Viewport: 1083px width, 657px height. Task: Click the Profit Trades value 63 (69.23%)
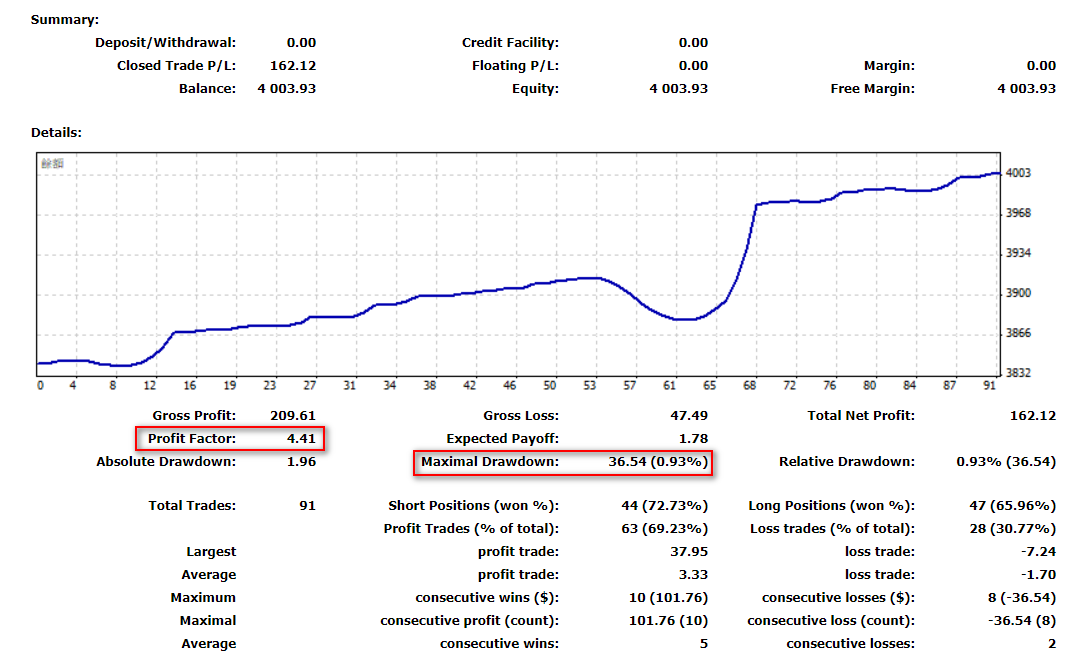664,529
